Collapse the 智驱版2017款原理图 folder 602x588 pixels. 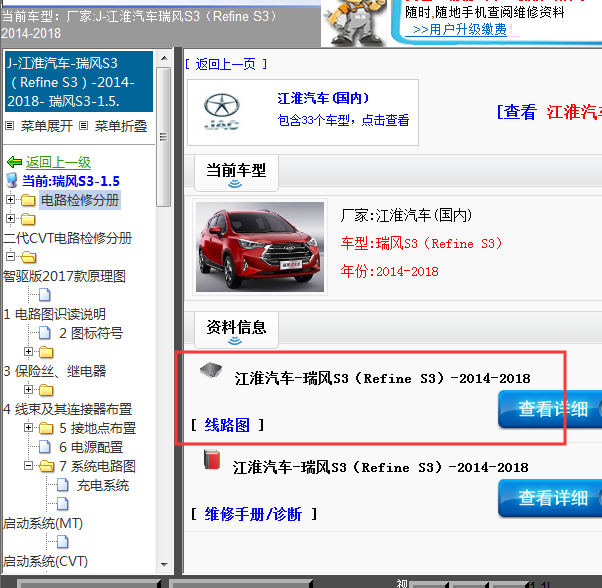[10, 256]
